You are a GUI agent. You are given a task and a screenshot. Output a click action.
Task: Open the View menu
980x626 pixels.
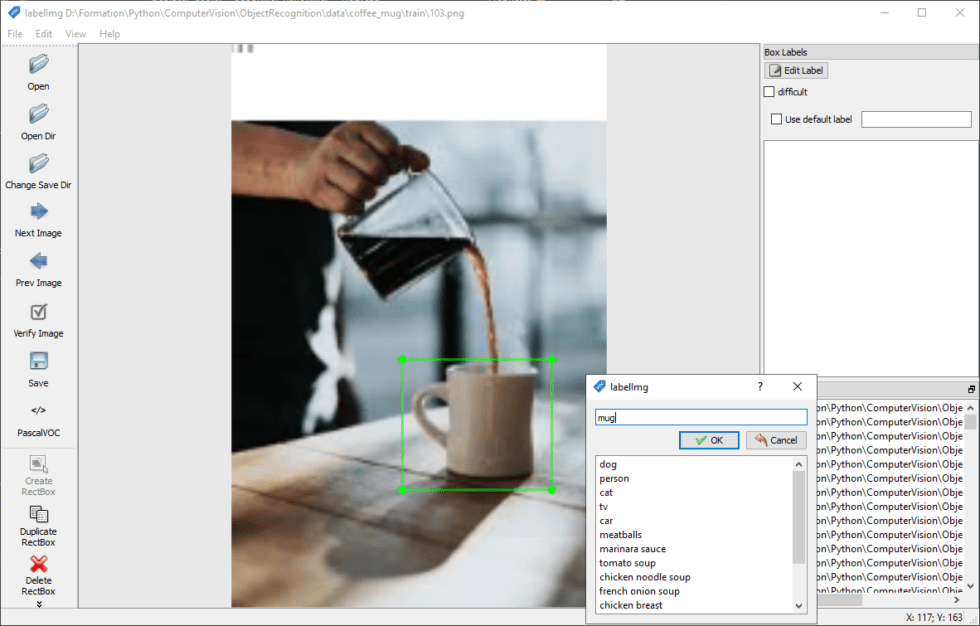click(x=76, y=34)
